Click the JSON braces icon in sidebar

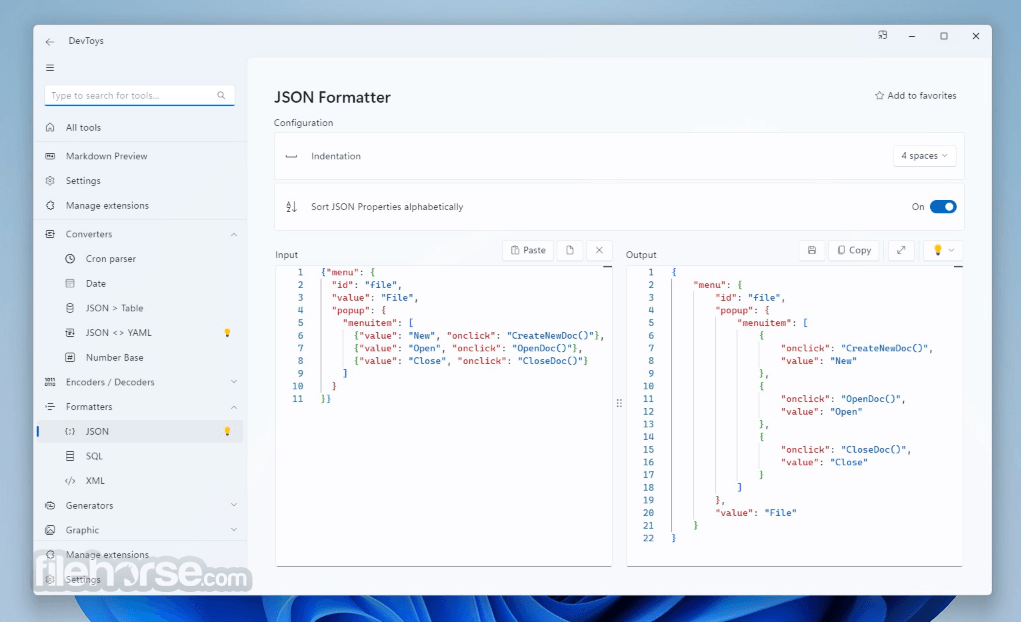tap(70, 431)
